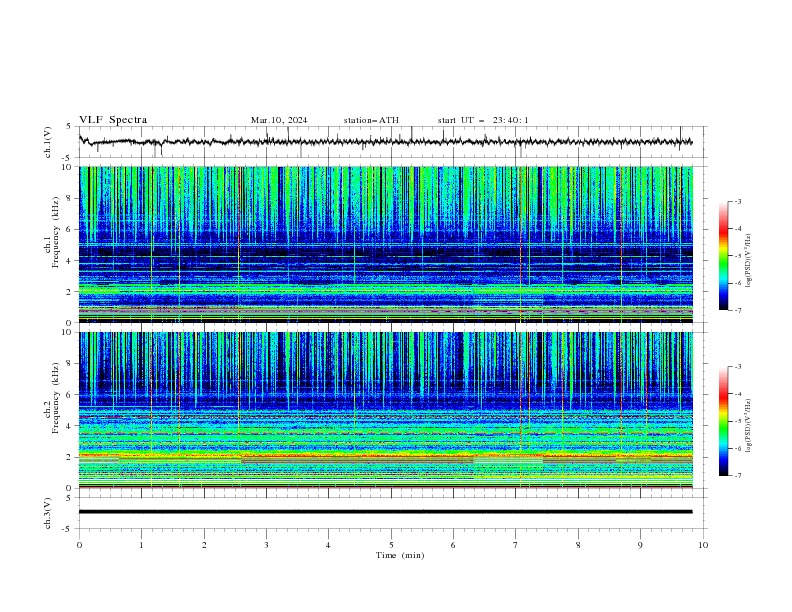Select the "Mar.10, 2024" date text
Viewport: 792px width, 612px height.
tap(279, 120)
